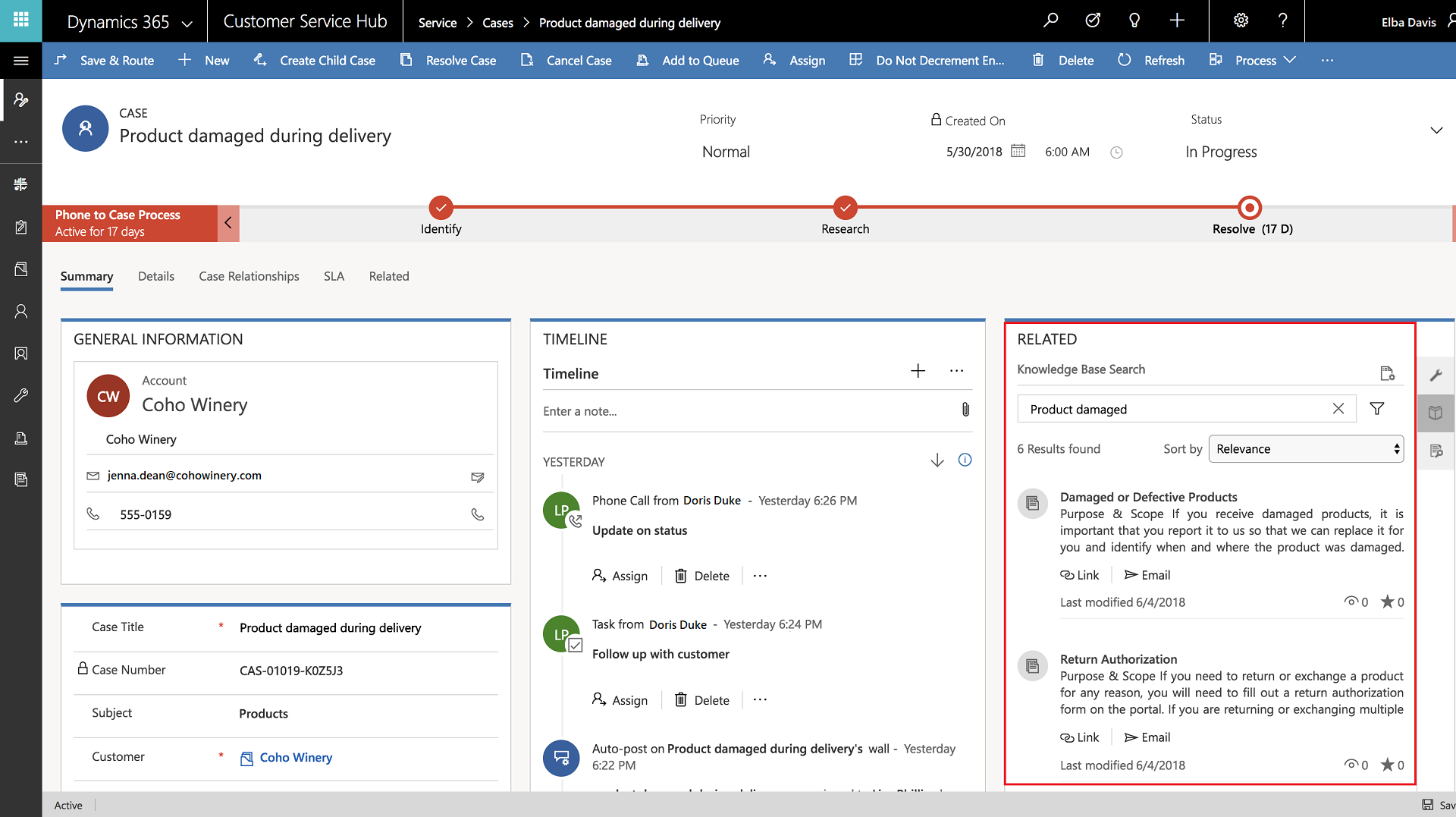
Task: Click the send email icon beside jenna.dean address
Action: (477, 476)
